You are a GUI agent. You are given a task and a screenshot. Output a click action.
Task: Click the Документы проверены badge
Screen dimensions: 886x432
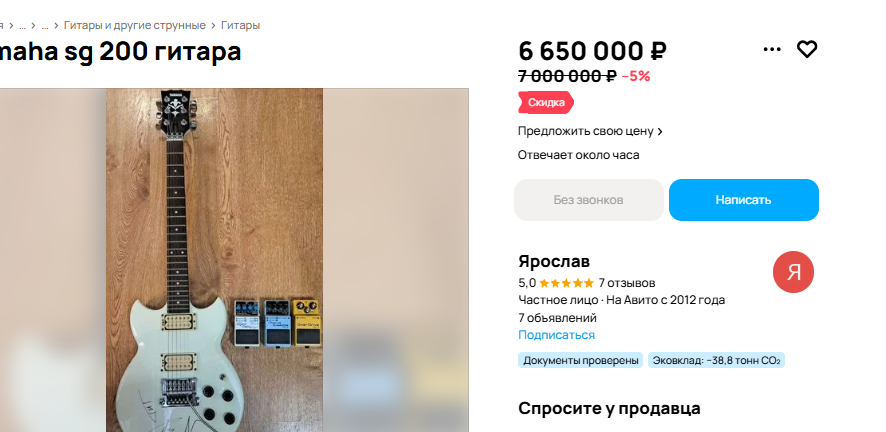pos(580,360)
